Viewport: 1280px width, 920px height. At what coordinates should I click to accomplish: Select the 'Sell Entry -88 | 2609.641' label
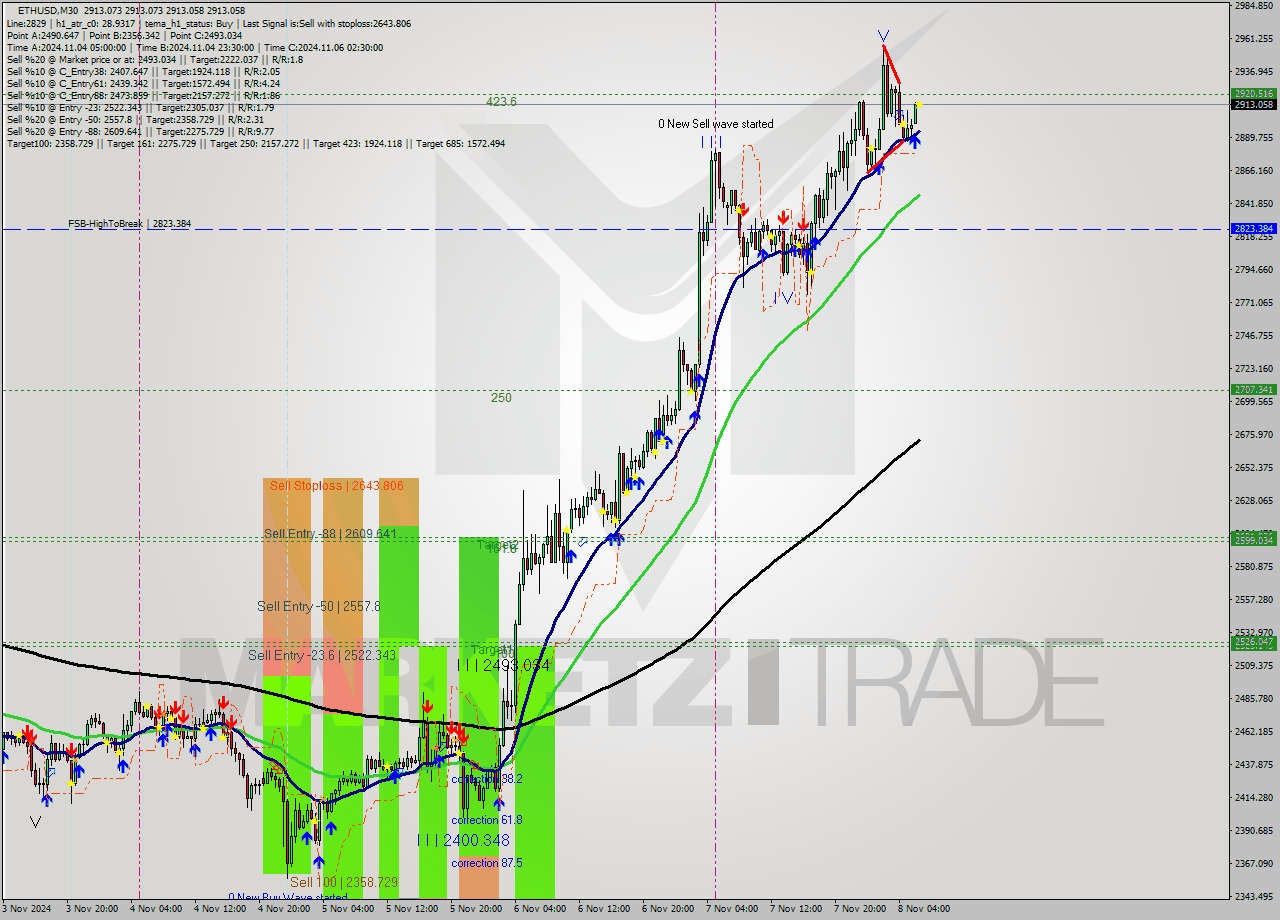click(330, 534)
